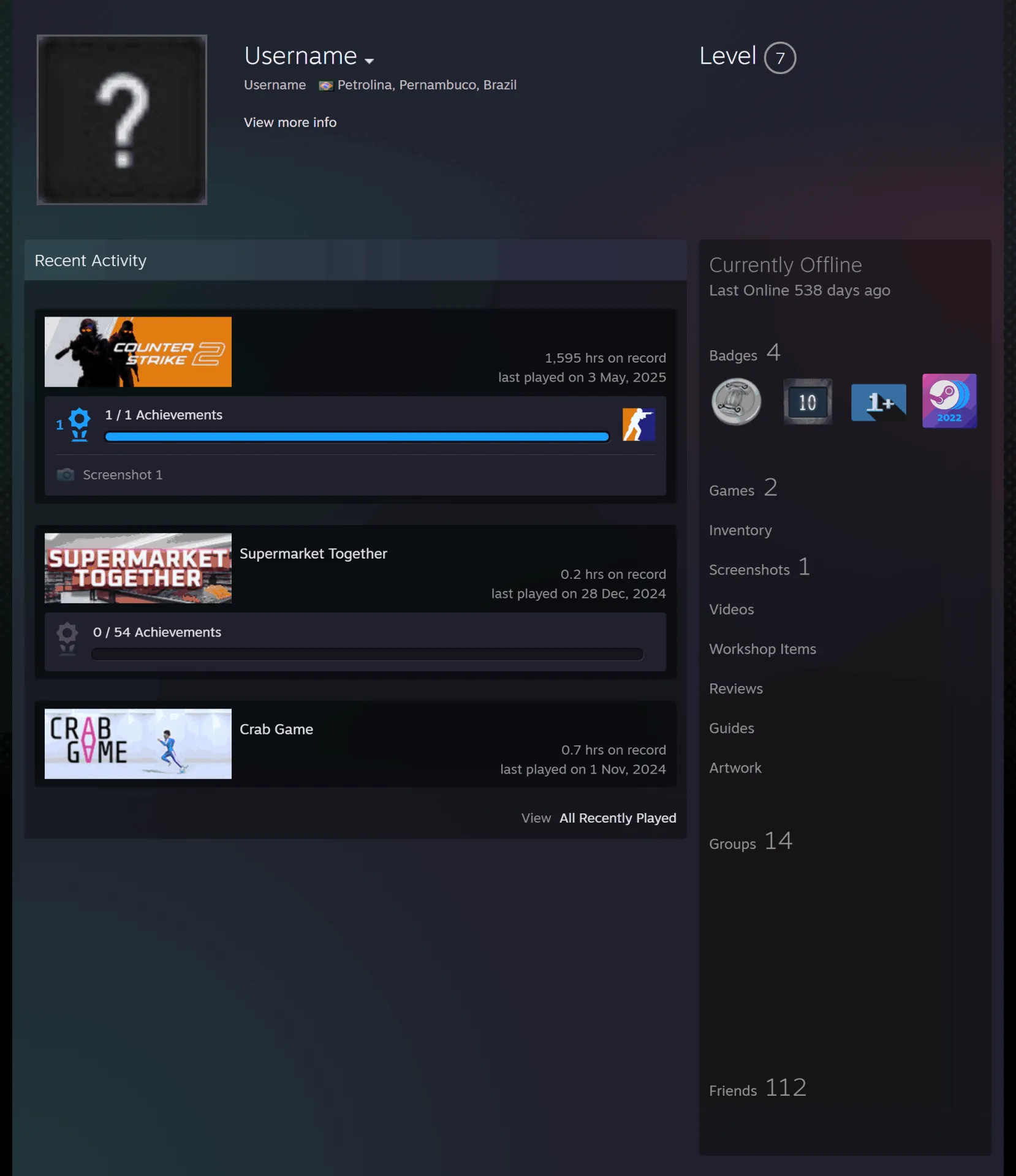
Task: Open the CS2 achievement icon thumbnail
Action: 639,424
